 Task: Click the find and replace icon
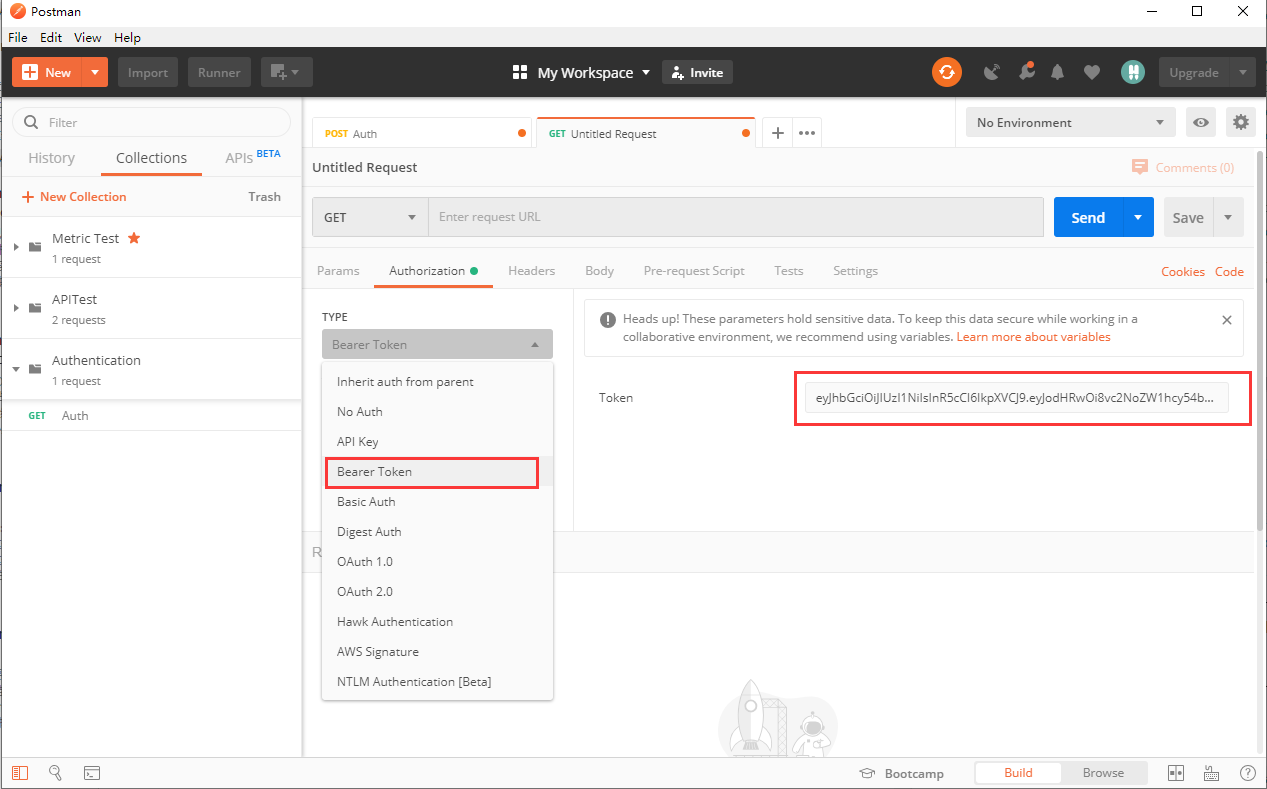point(55,773)
